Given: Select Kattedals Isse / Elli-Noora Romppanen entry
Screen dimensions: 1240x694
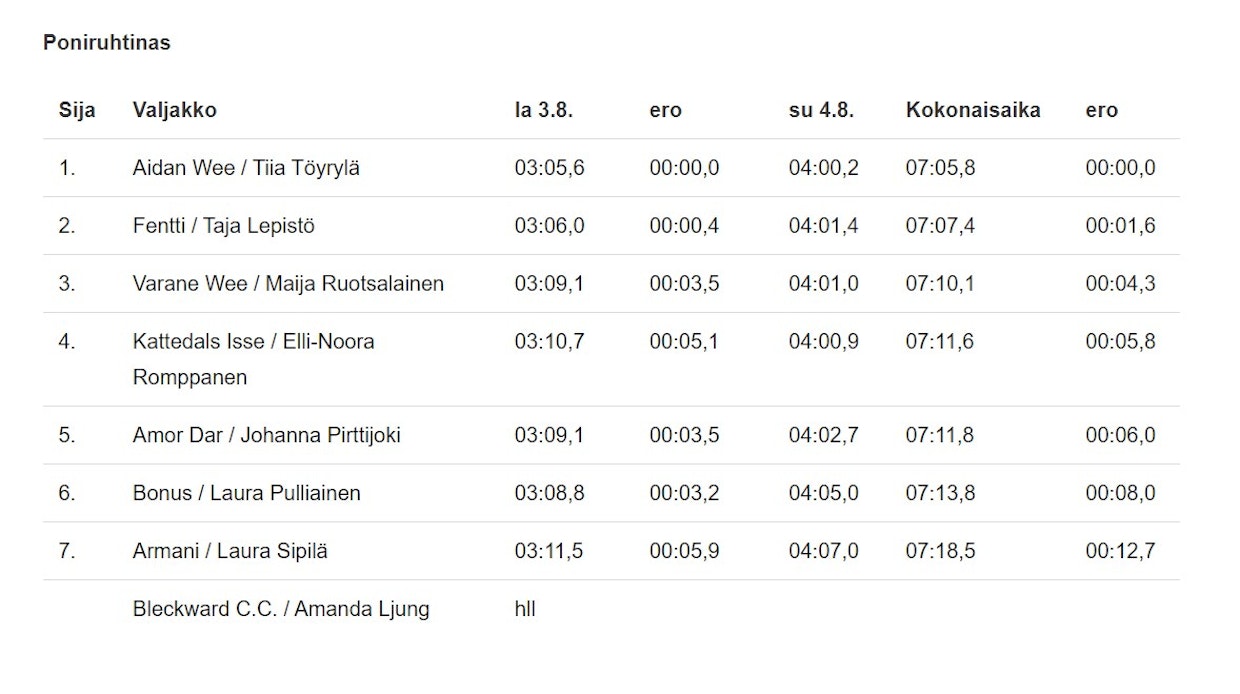Looking at the screenshot, I should tap(253, 342).
